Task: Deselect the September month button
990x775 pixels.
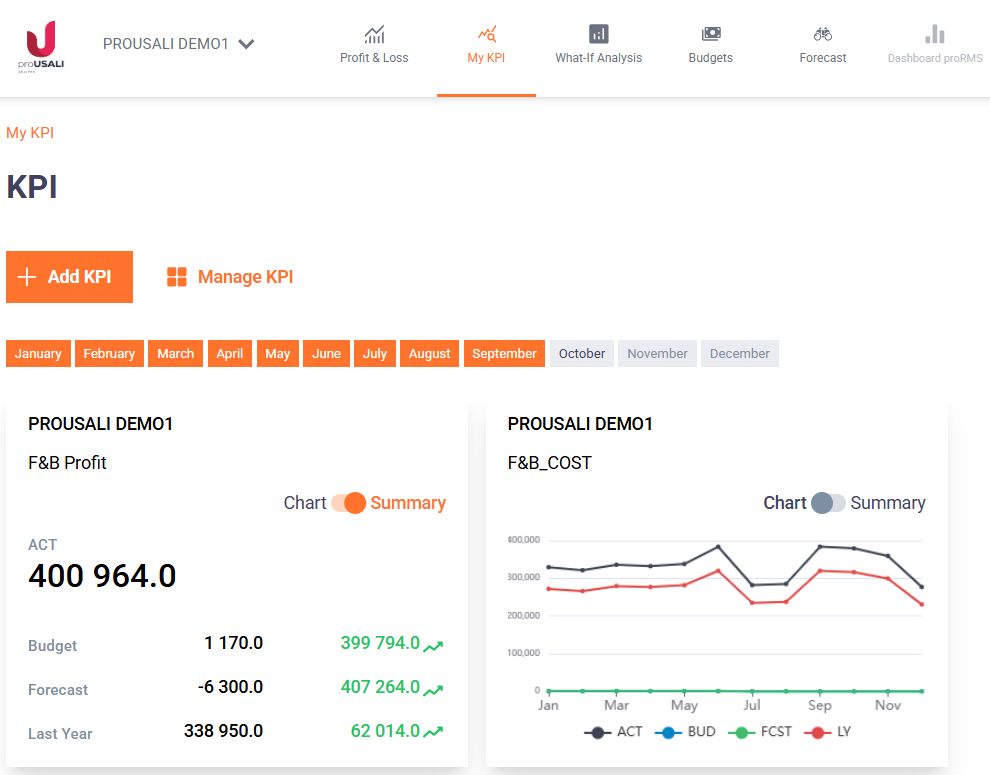Action: (504, 354)
